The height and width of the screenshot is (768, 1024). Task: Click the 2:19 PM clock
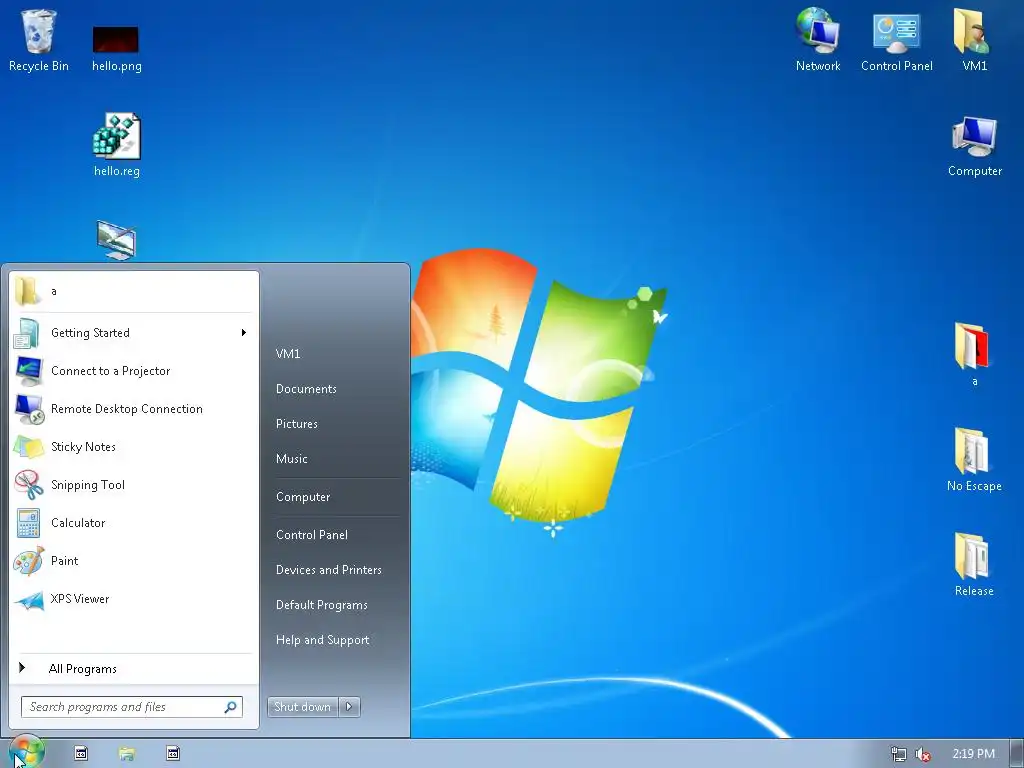tap(973, 754)
